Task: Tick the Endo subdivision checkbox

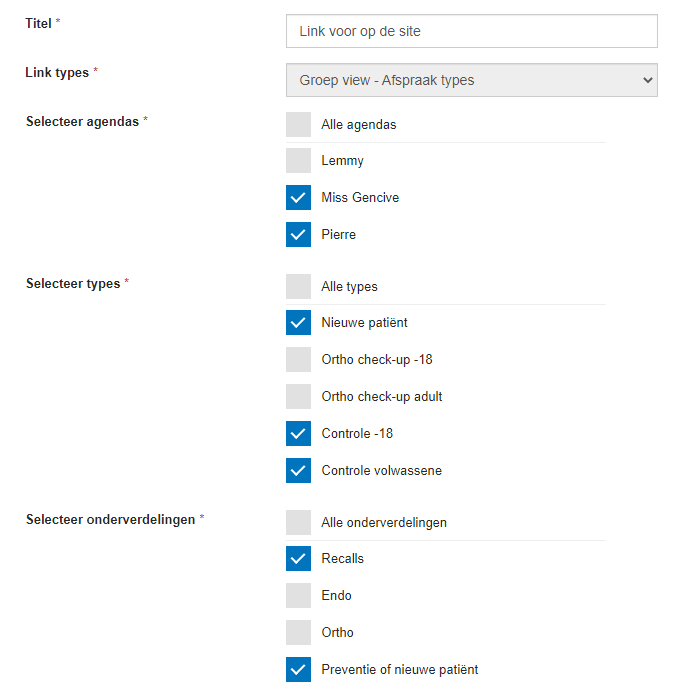Action: [298, 596]
